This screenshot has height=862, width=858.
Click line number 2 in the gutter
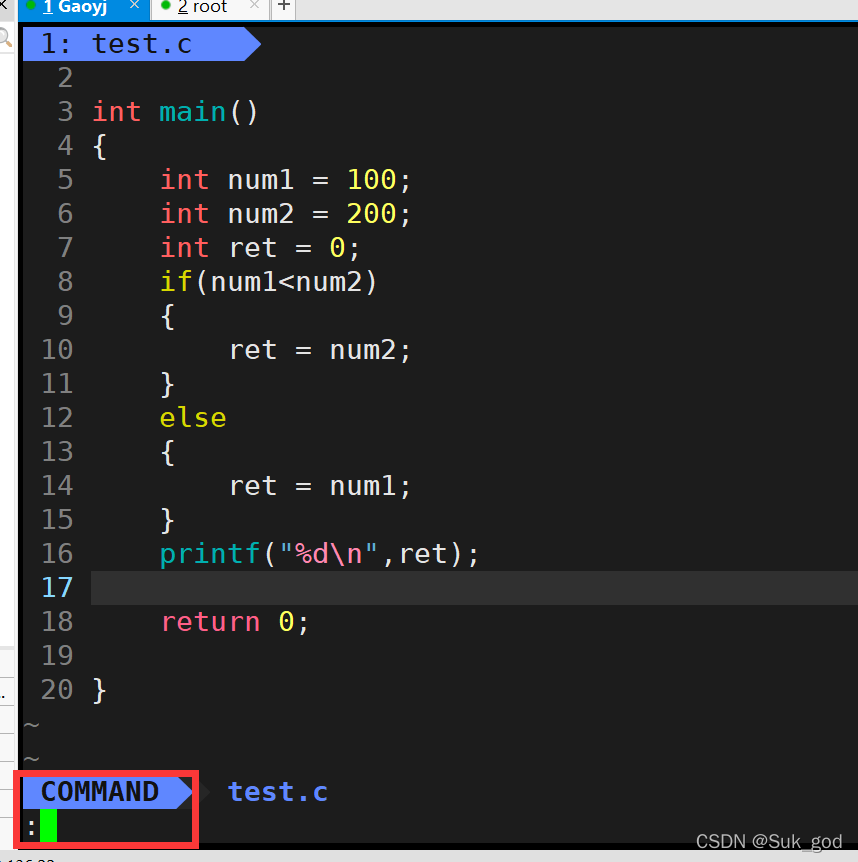(x=65, y=78)
